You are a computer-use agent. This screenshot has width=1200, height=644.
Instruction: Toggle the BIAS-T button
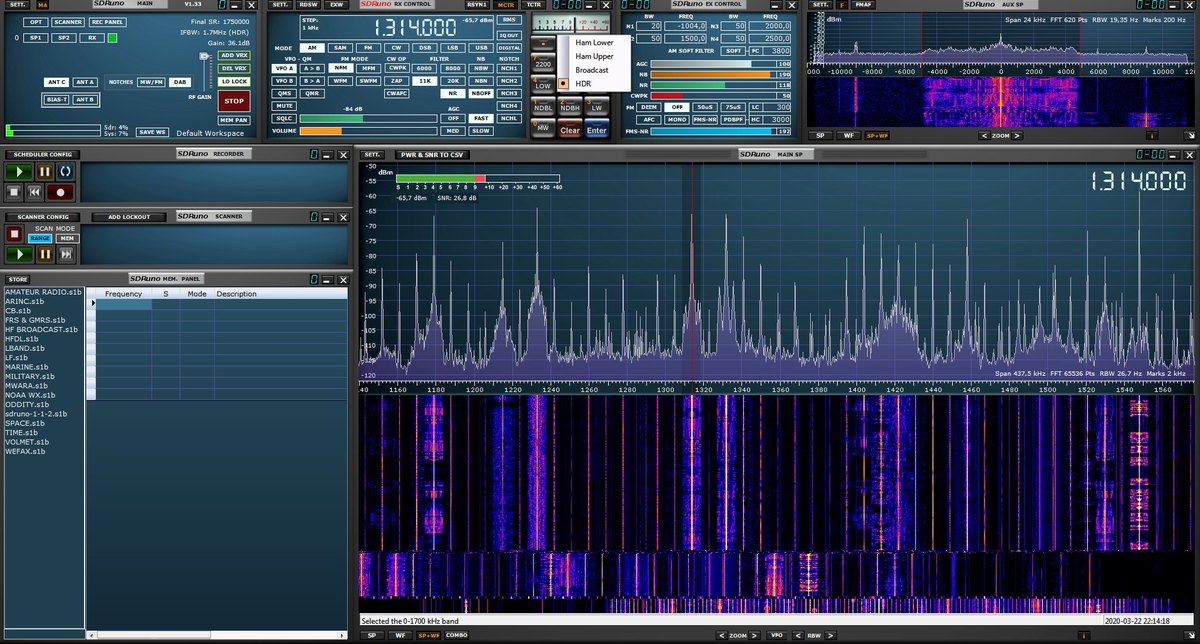click(x=57, y=100)
